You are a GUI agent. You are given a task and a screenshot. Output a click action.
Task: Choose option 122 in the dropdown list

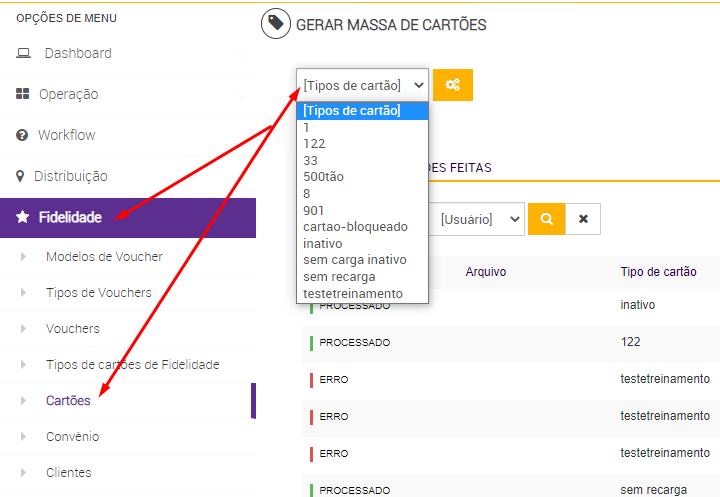pyautogui.click(x=362, y=144)
